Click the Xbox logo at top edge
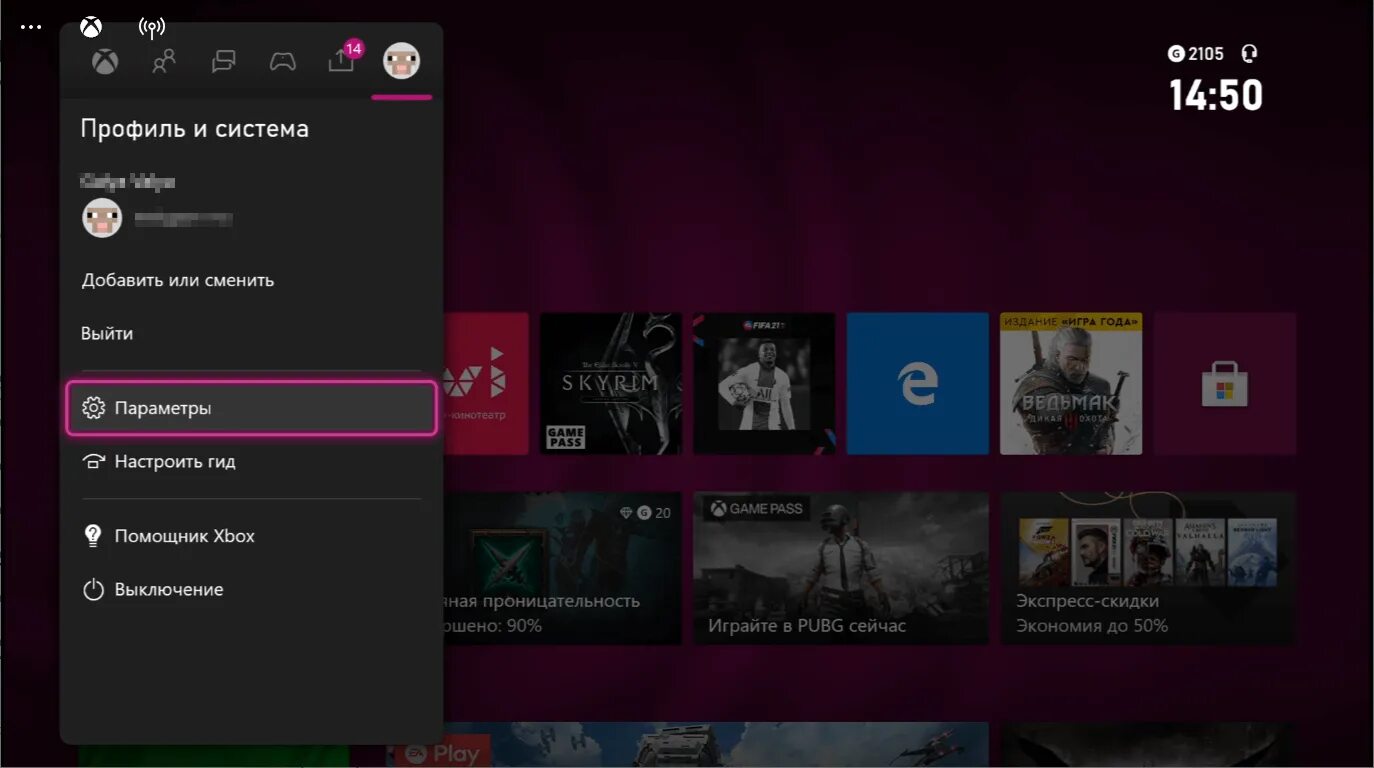 [91, 27]
